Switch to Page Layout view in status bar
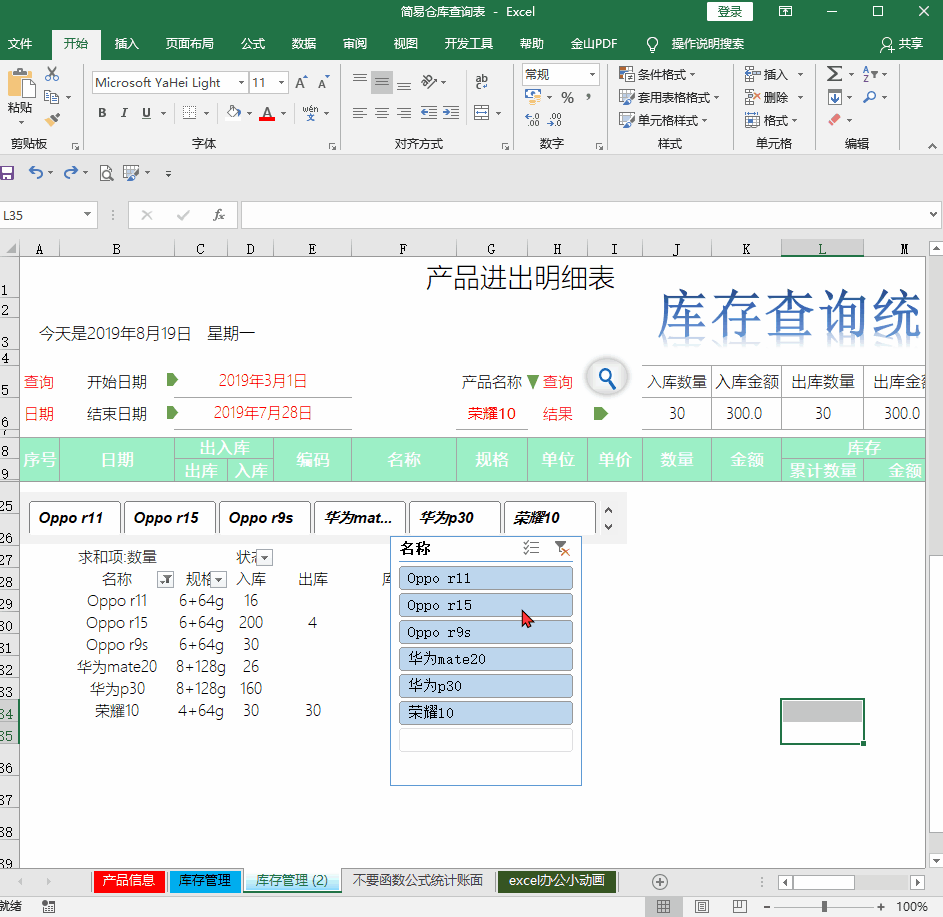Viewport: 943px width, 917px height. pos(701,906)
